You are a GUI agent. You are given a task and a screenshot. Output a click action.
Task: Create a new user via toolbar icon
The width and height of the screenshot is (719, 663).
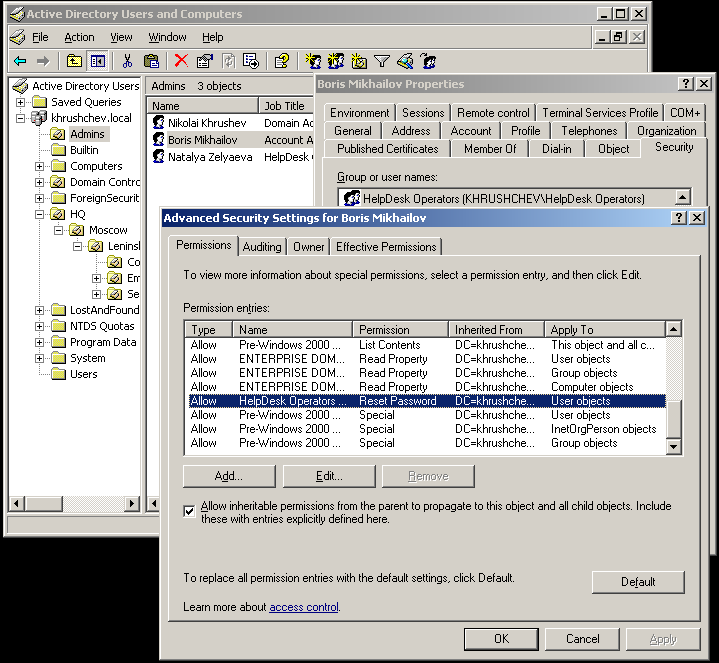[x=313, y=61]
